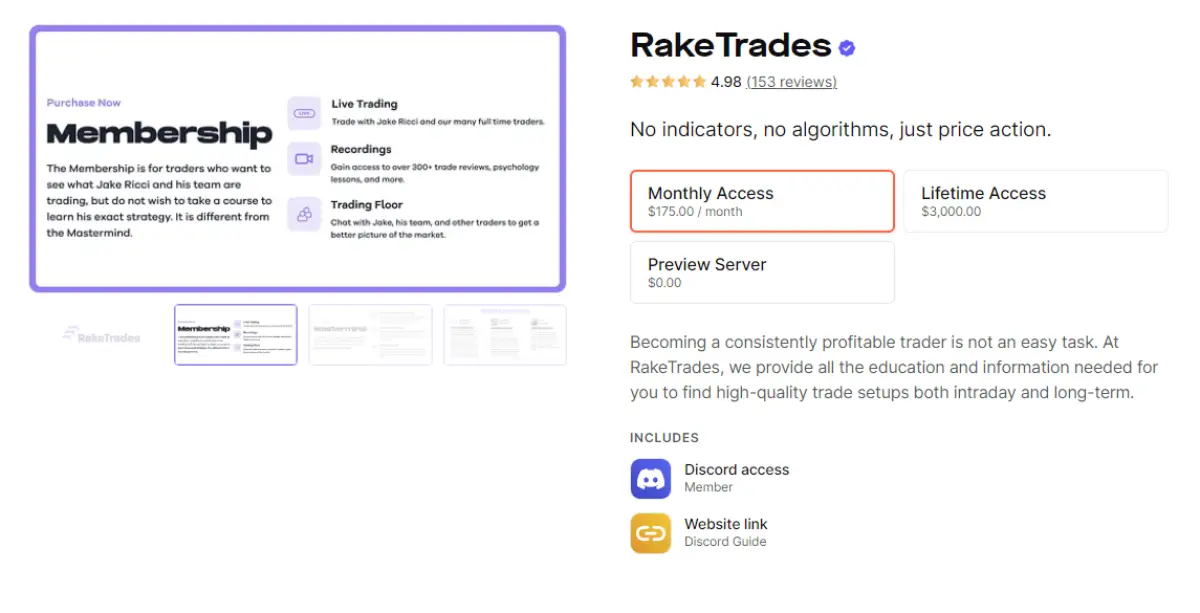Click the Discord access icon
Viewport: 1200px width, 613px height.
[650, 478]
